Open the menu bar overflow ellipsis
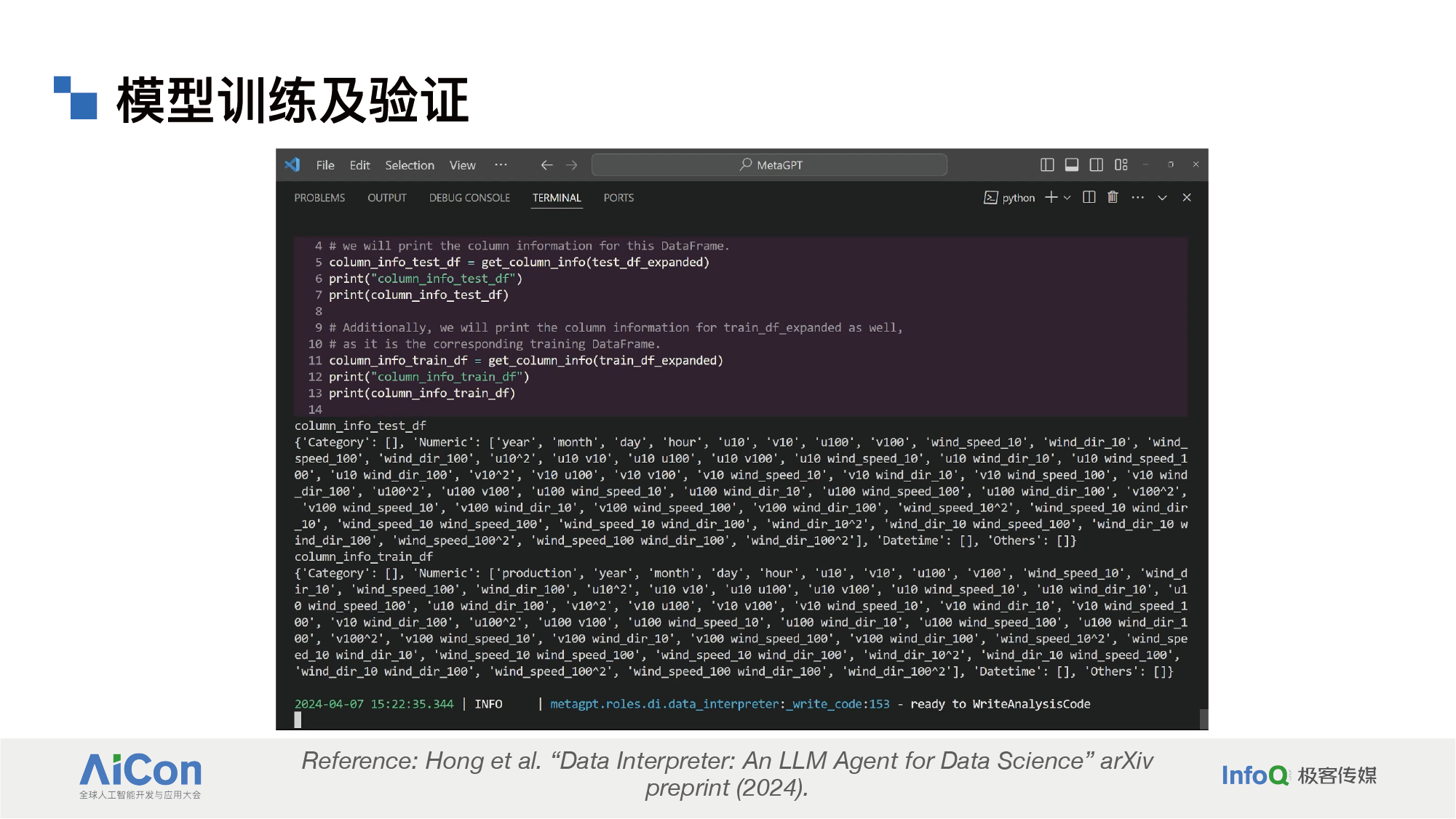The height and width of the screenshot is (819, 1456). pyautogui.click(x=501, y=165)
